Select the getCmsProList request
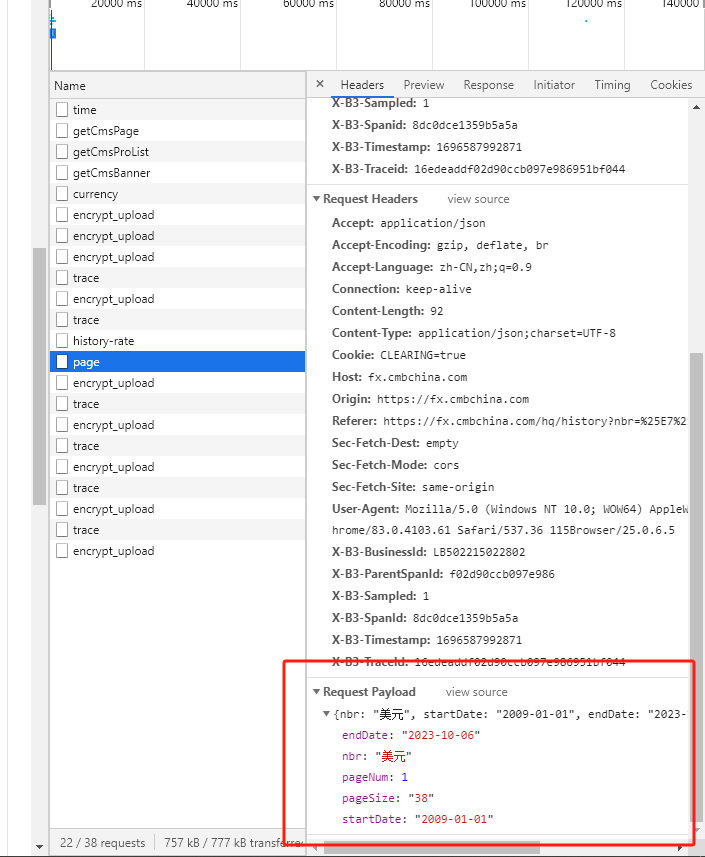The height and width of the screenshot is (857, 705). click(x=178, y=152)
